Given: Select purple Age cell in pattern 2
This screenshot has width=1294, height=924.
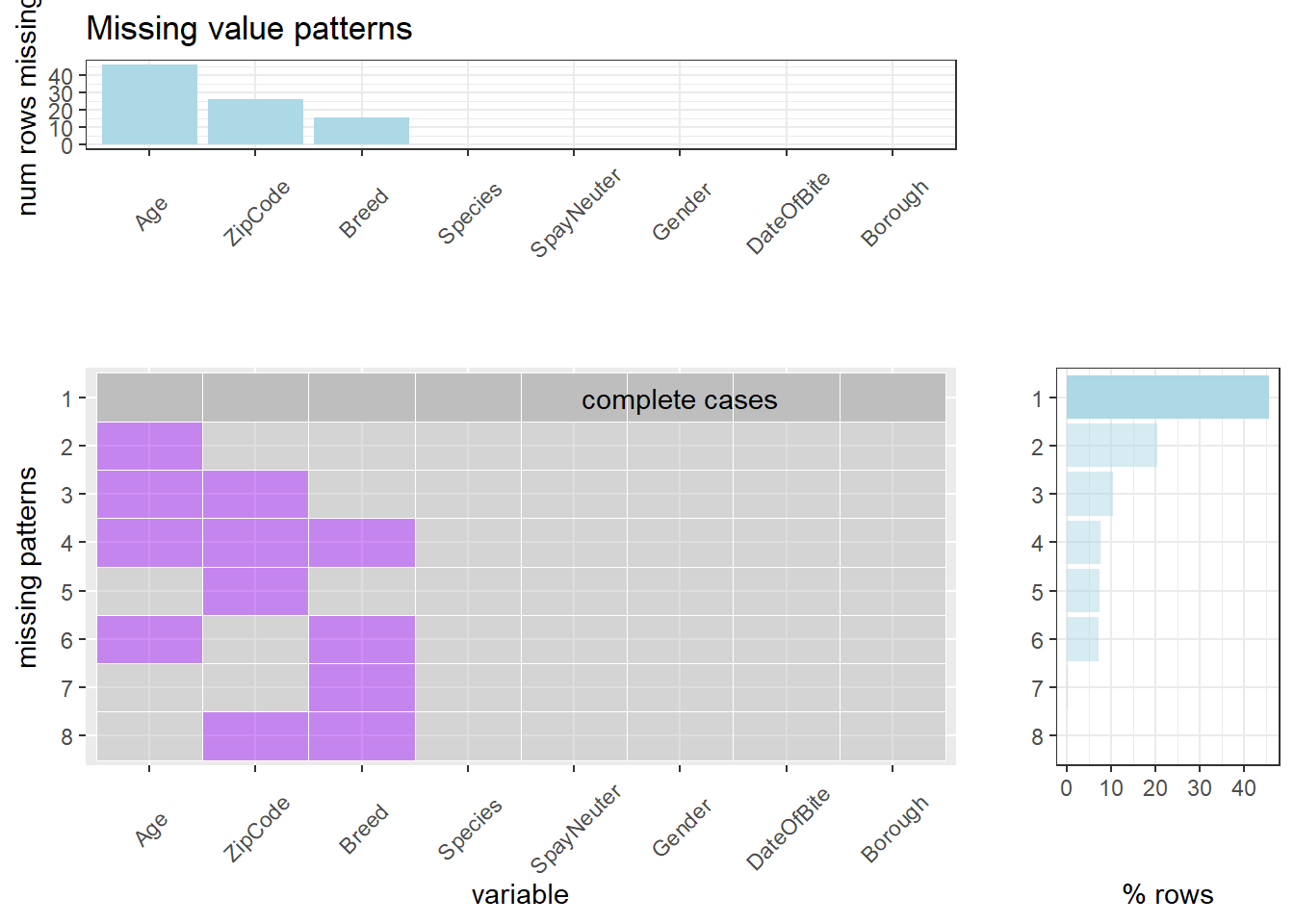Looking at the screenshot, I should pos(149,447).
